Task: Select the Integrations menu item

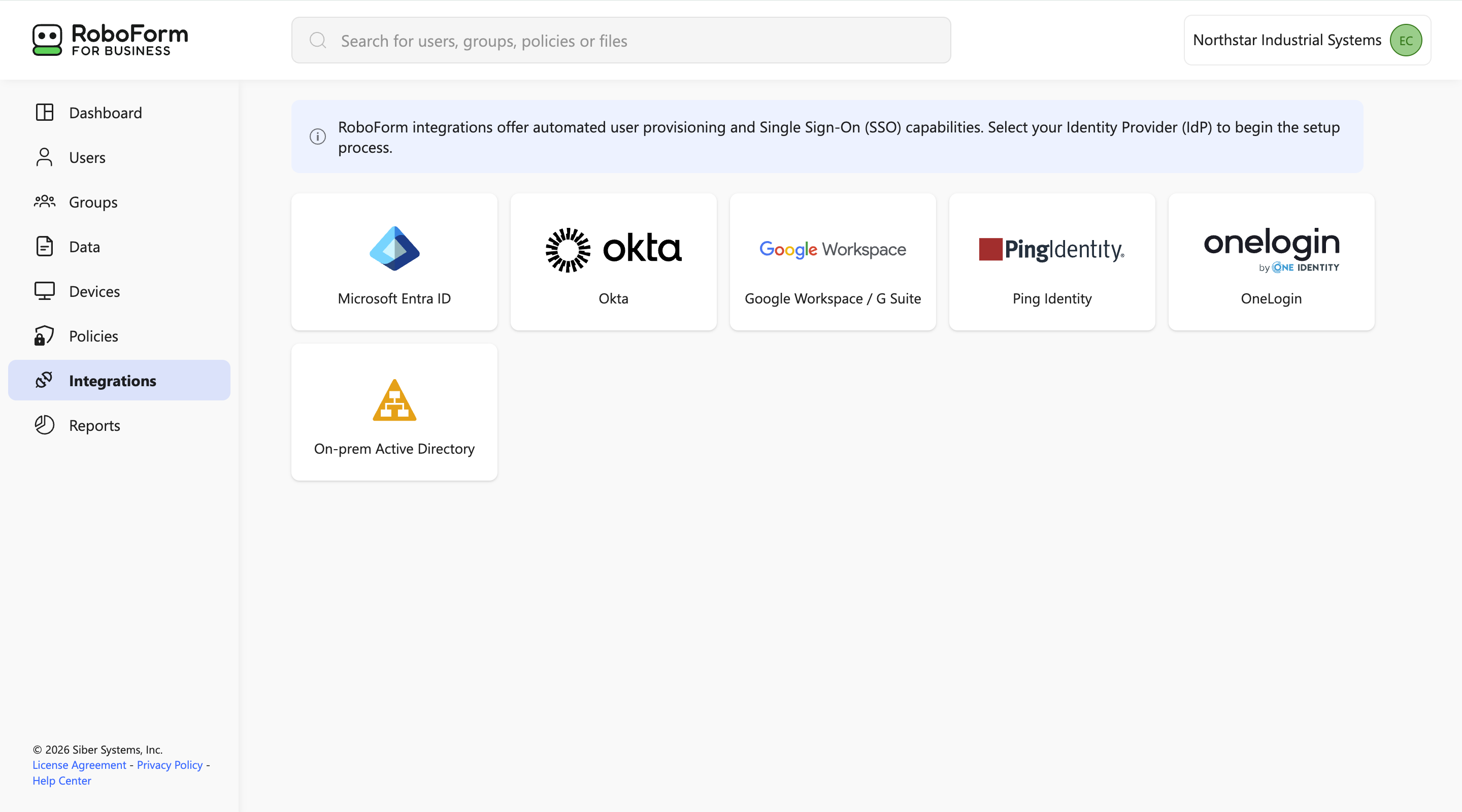Action: pos(119,380)
